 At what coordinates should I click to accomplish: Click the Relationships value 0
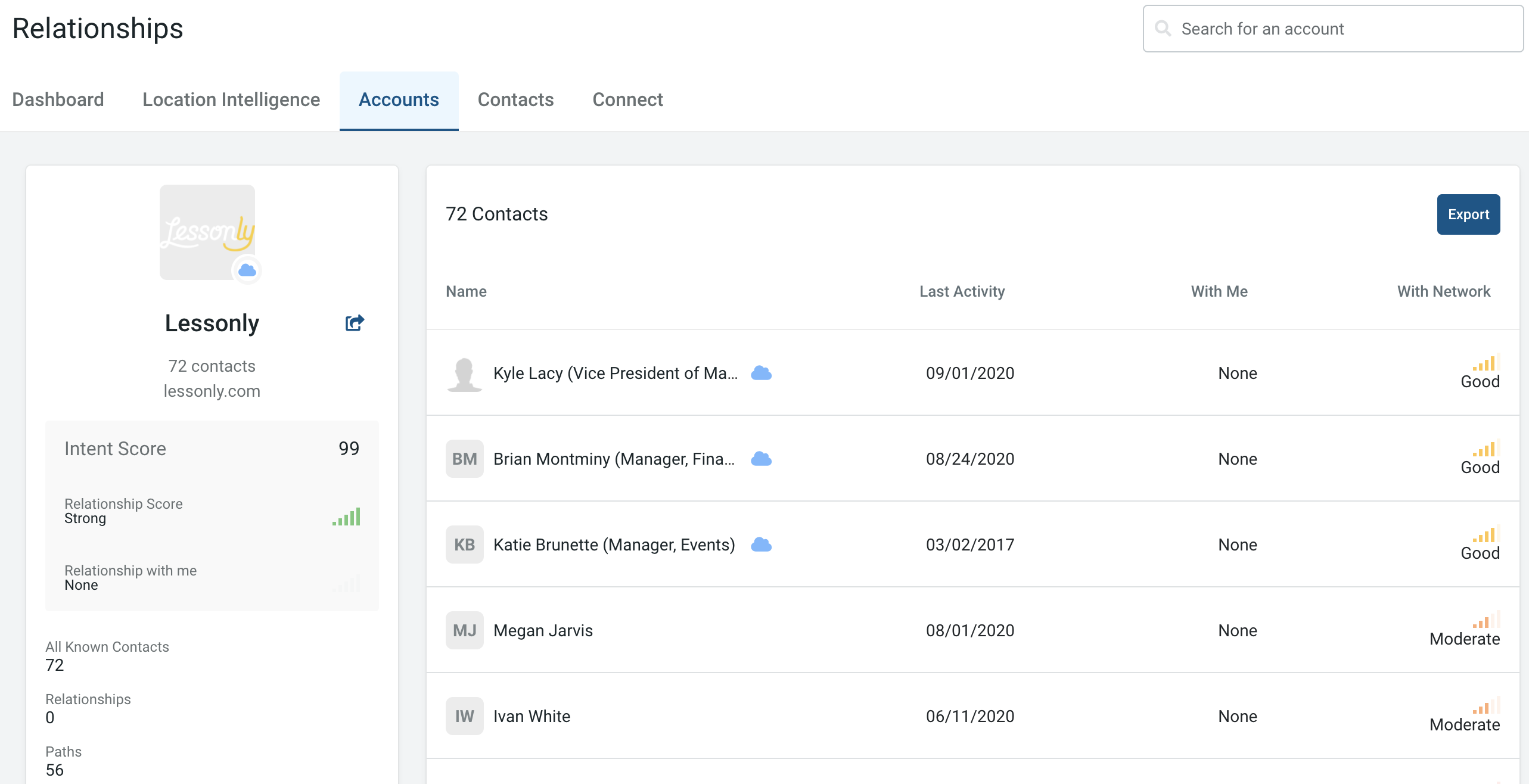click(49, 717)
